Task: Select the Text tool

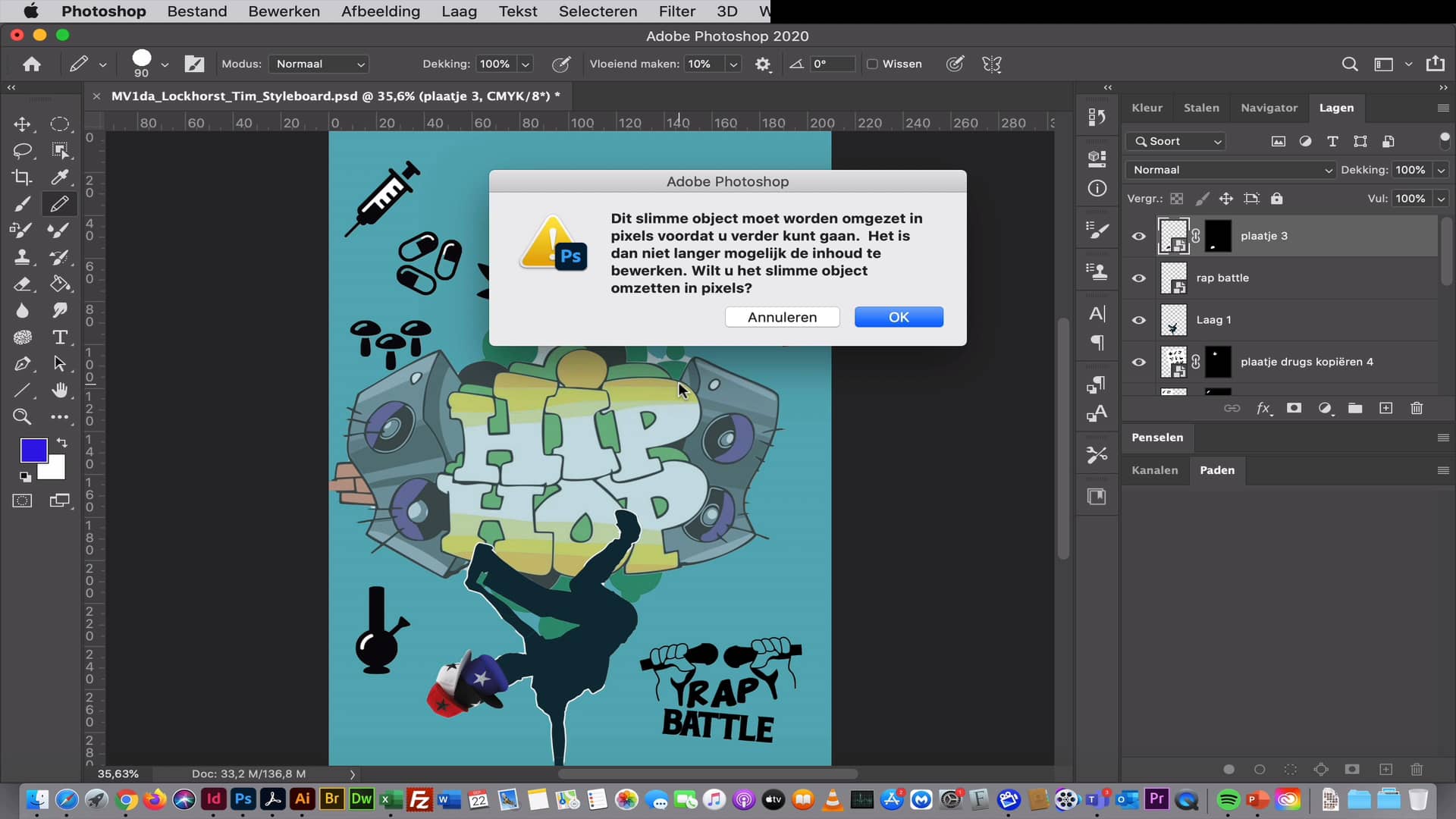Action: [60, 337]
